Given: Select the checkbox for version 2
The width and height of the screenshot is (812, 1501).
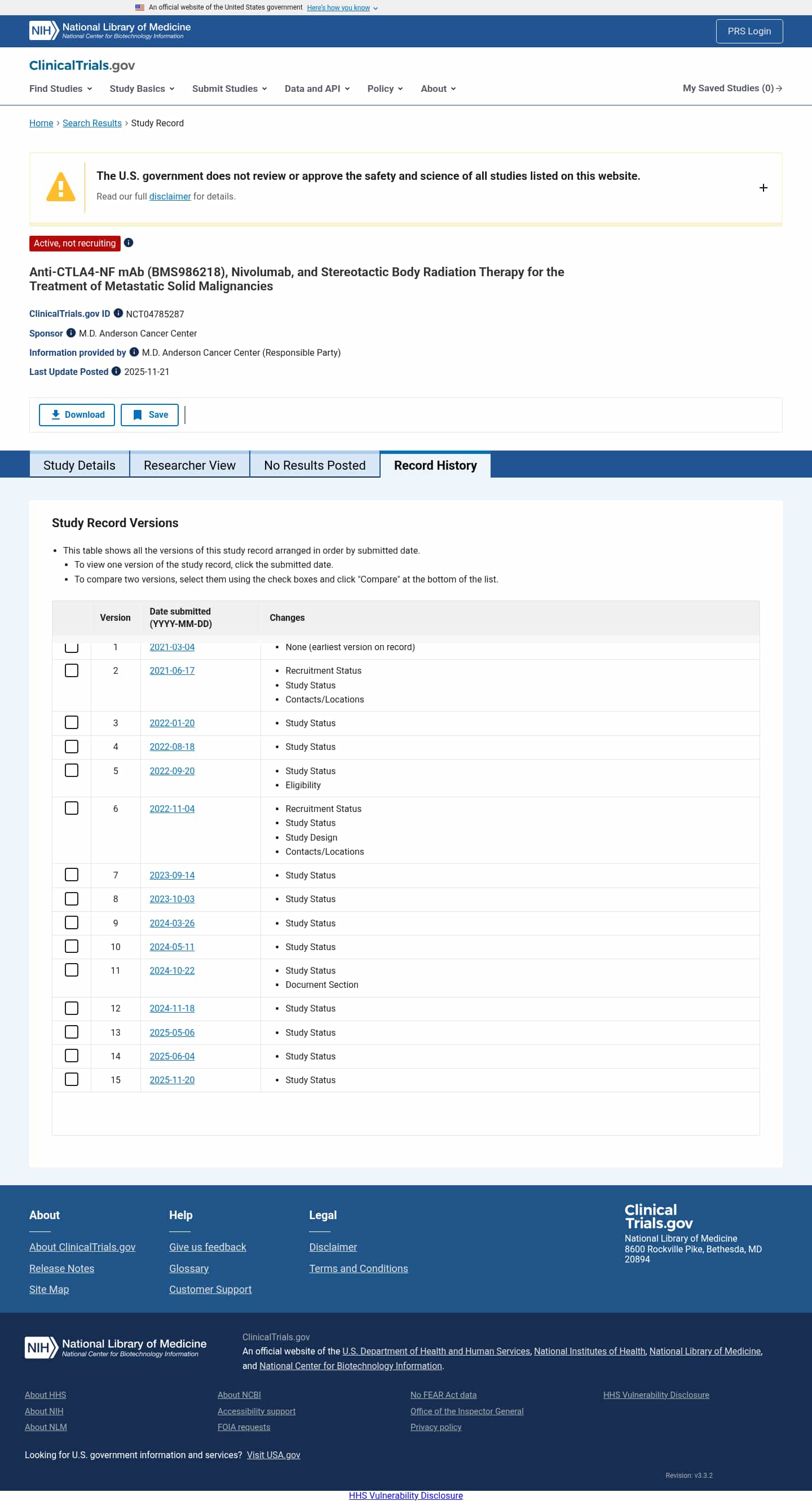Looking at the screenshot, I should pos(72,670).
